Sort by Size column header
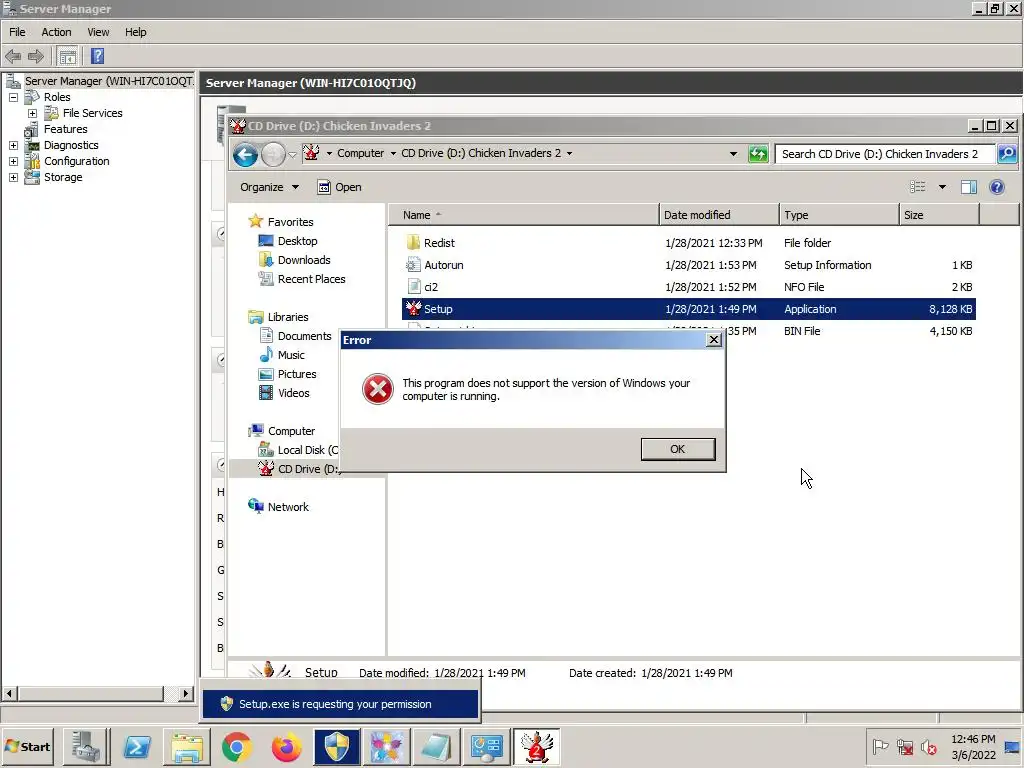This screenshot has height=768, width=1024. tap(939, 215)
